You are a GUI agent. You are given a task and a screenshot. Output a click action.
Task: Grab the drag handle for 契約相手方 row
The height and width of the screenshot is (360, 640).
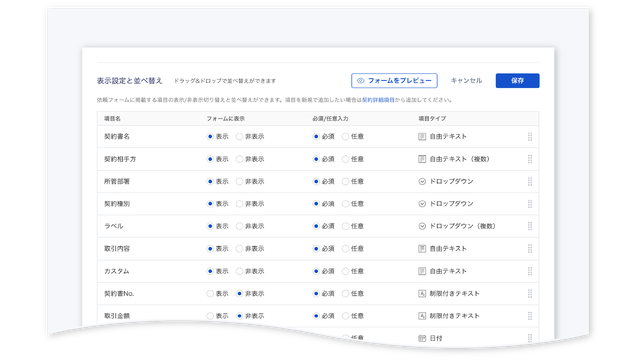click(x=530, y=159)
